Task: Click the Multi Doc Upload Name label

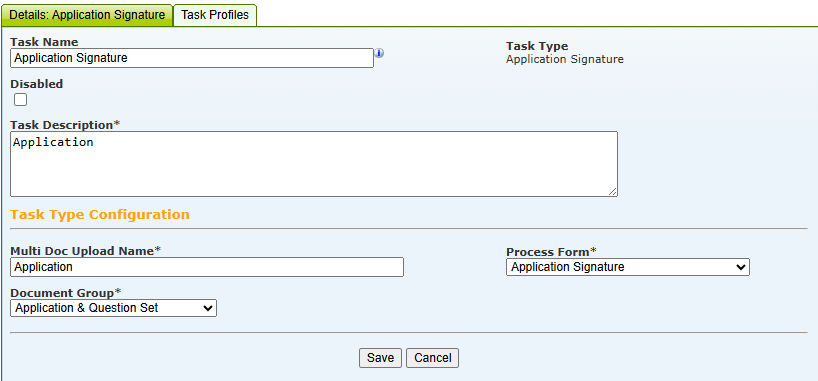Action: point(86,251)
